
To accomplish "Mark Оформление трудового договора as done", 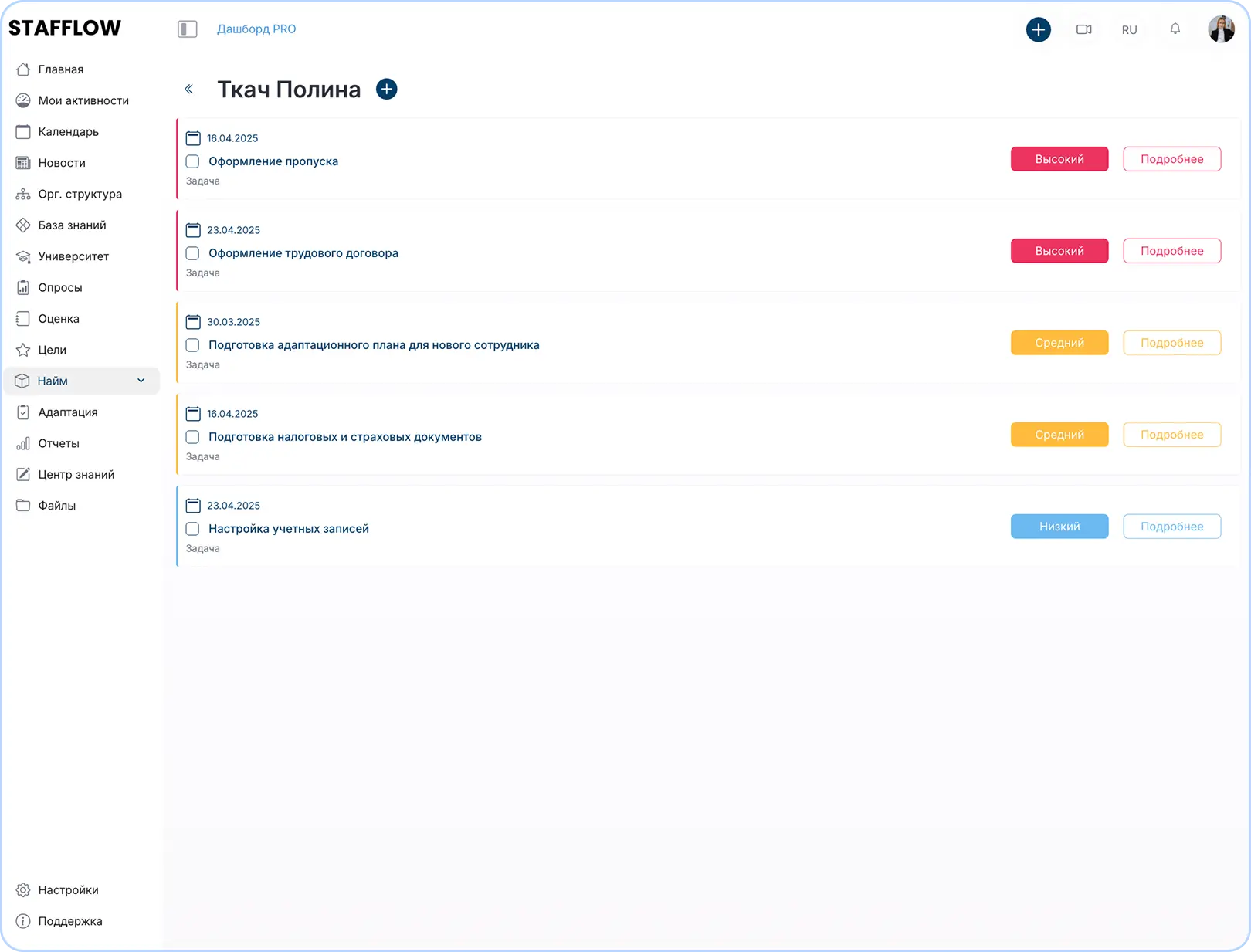I will tap(193, 253).
